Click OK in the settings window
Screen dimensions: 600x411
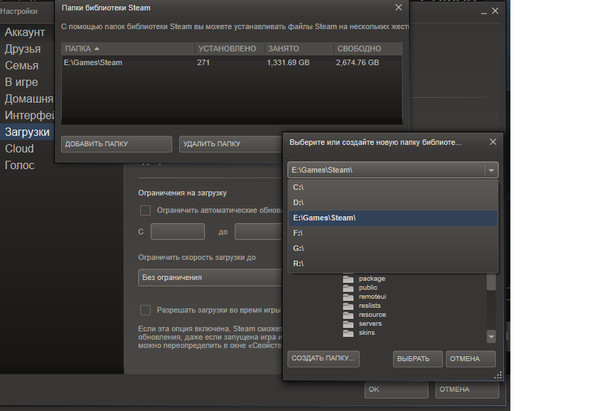396,390
